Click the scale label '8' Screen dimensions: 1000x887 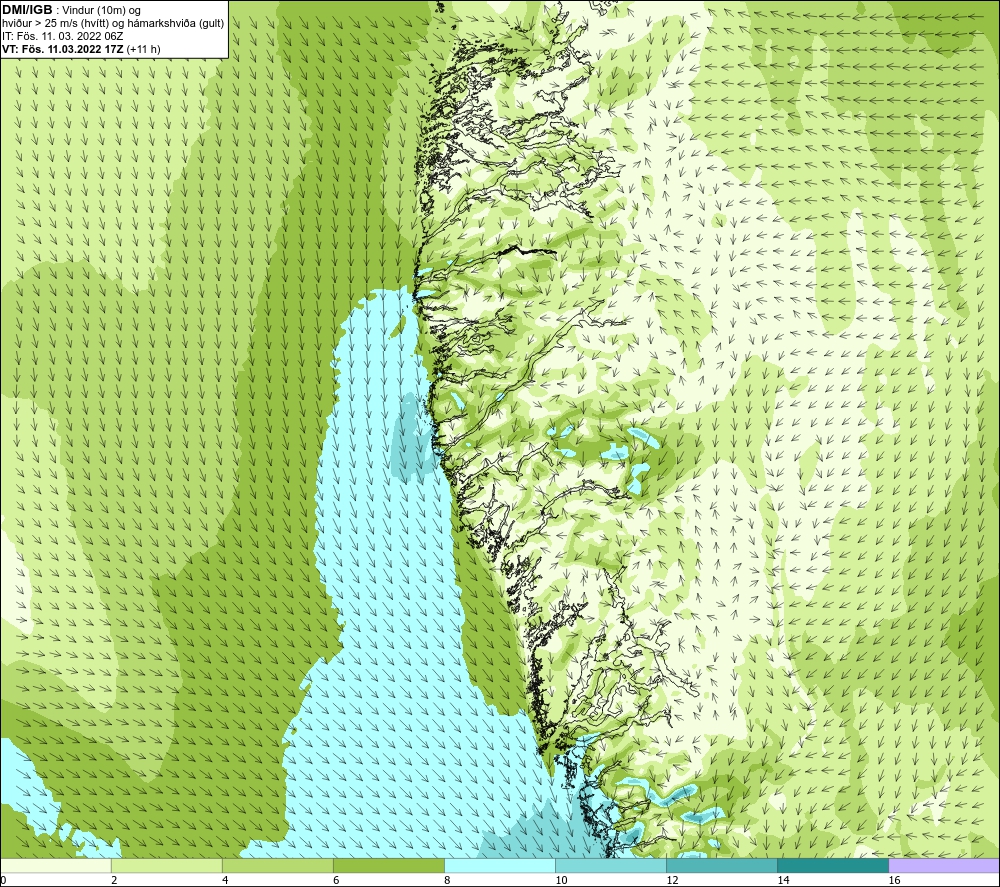point(447,880)
